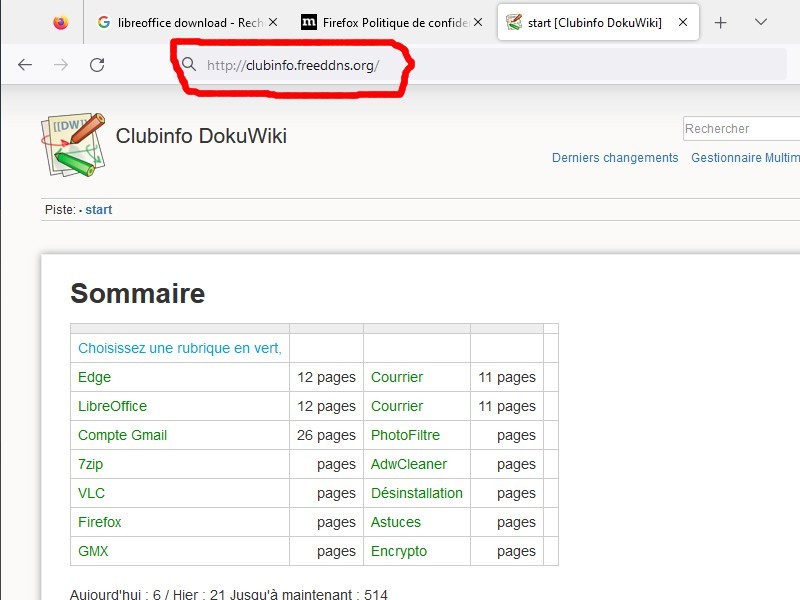Viewport: 800px width, 600px height.
Task: Close the Firefox Politique de confidentialité tab
Action: point(477,23)
